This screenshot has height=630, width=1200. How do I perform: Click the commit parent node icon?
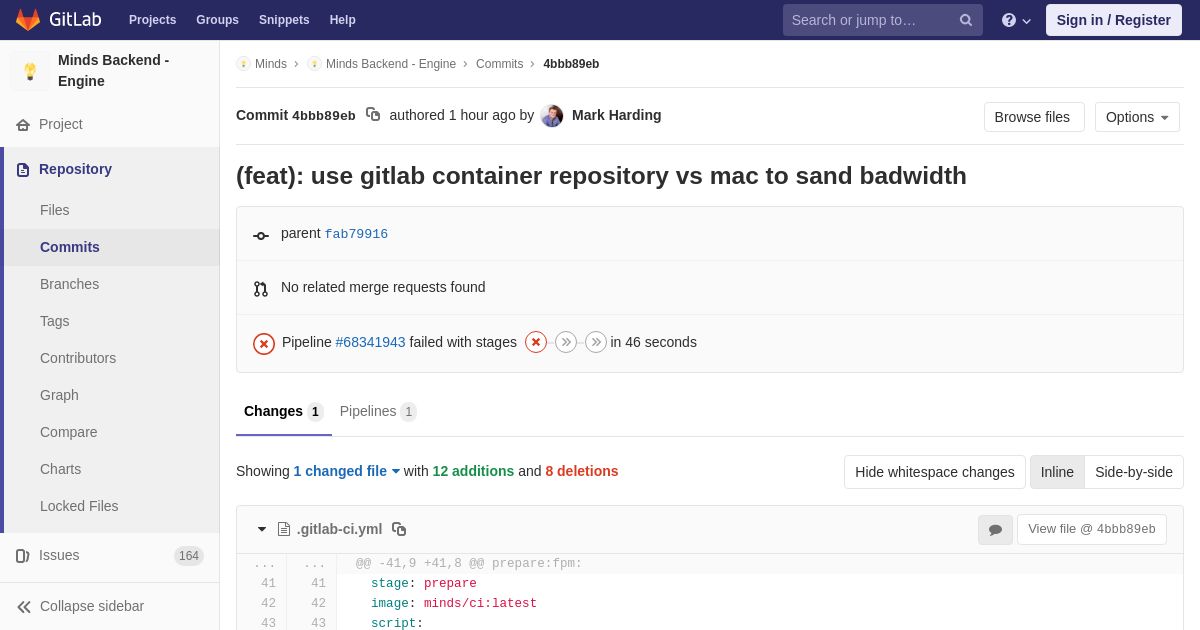pyautogui.click(x=261, y=235)
